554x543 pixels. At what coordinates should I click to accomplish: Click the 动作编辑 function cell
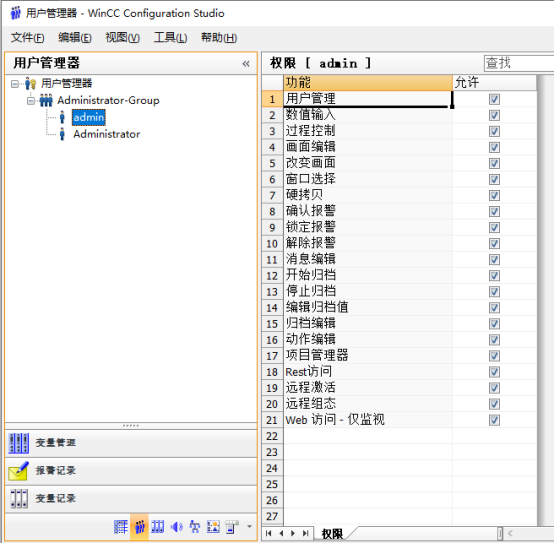click(368, 340)
